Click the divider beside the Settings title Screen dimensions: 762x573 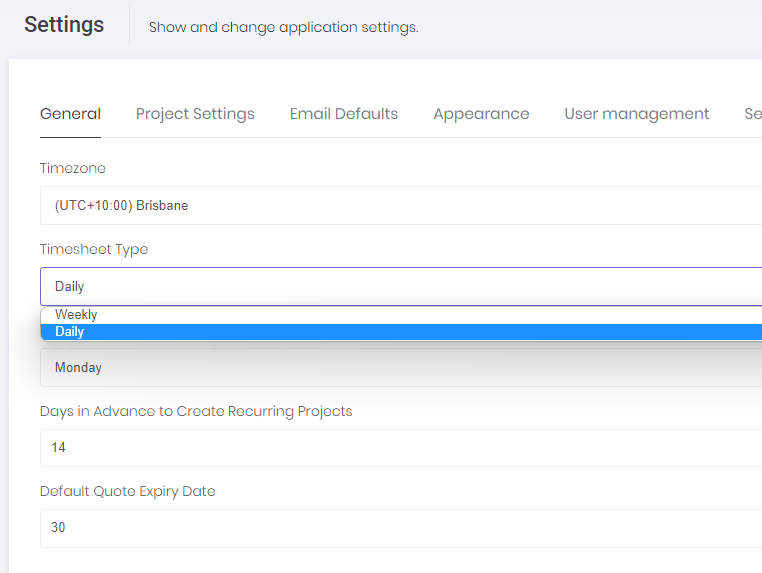click(x=130, y=25)
